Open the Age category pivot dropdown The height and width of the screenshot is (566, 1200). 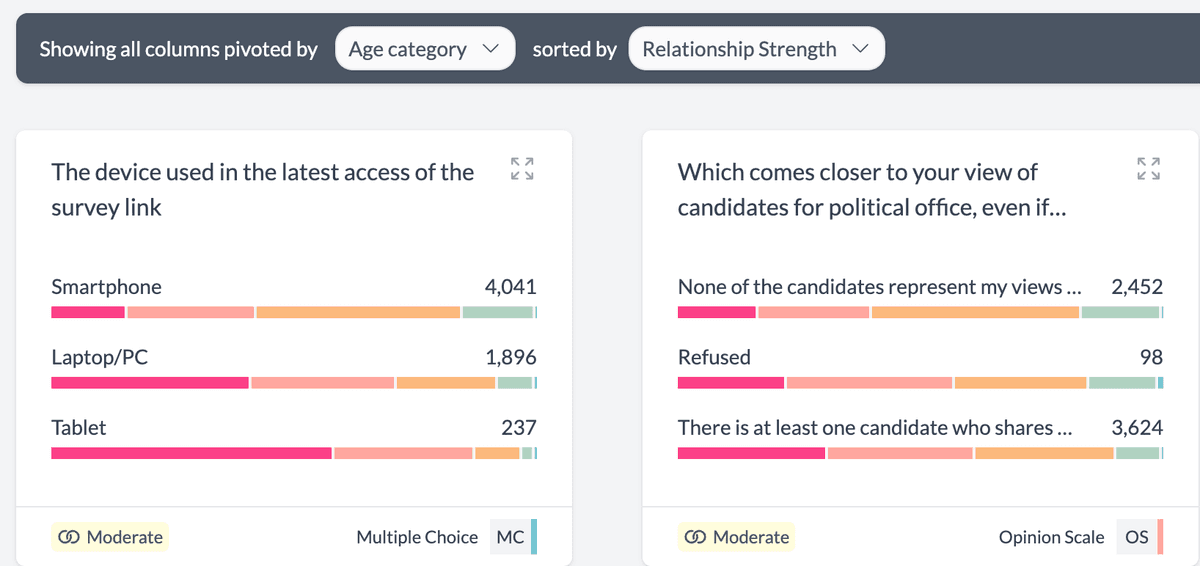click(x=424, y=49)
